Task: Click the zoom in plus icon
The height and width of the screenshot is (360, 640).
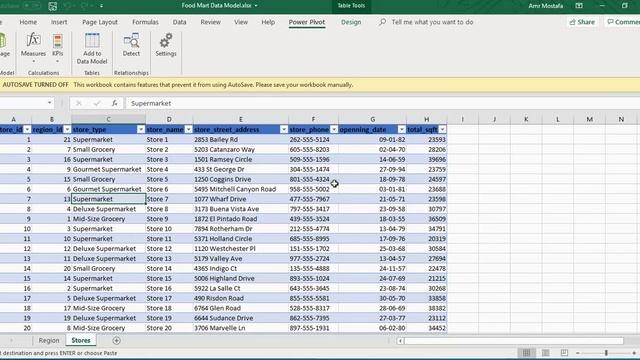Action: pyautogui.click(x=634, y=353)
